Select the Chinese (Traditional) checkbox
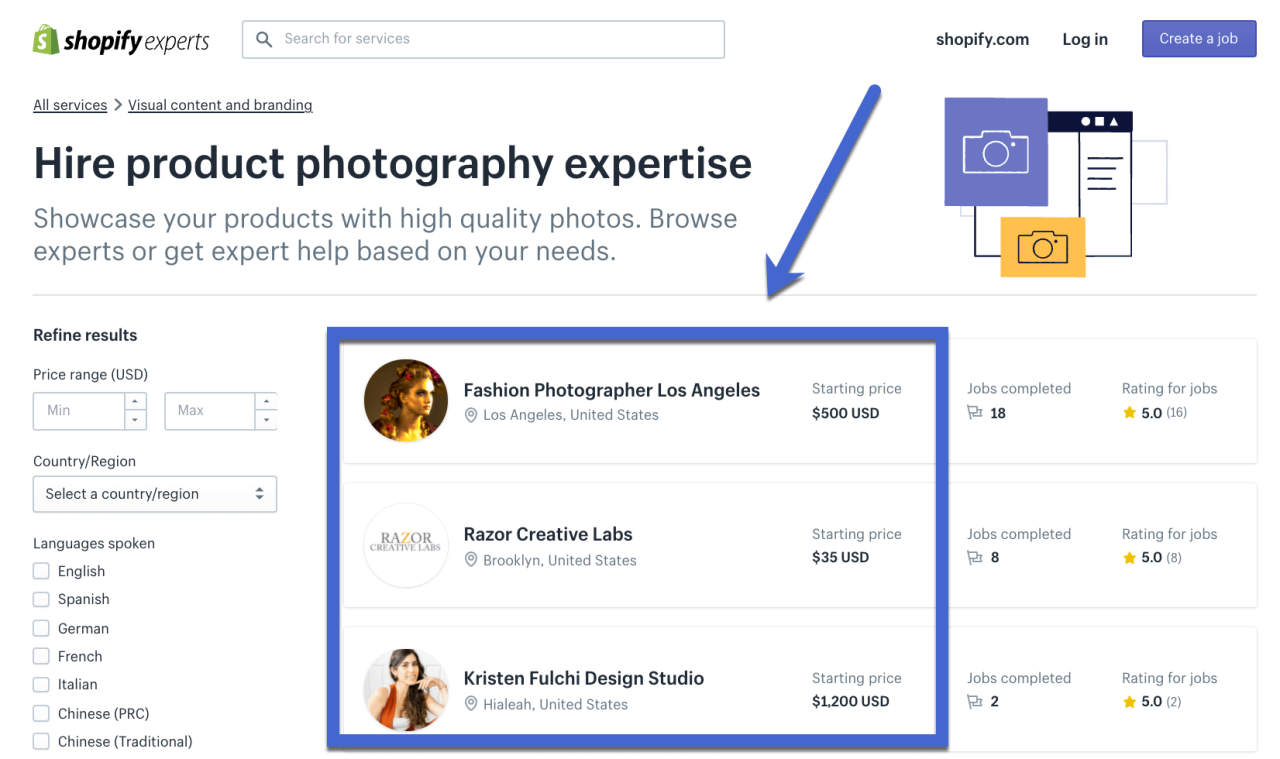1280x759 pixels. [41, 741]
